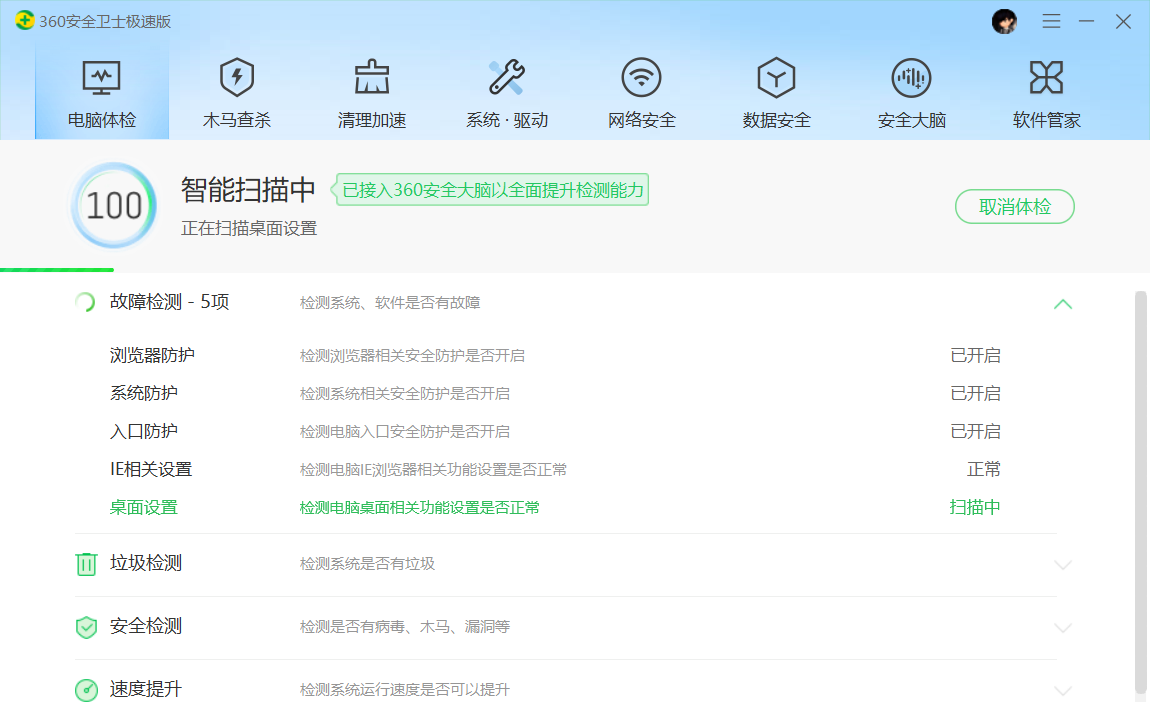
Task: Click the 安全检测 heading text
Action: (x=145, y=627)
